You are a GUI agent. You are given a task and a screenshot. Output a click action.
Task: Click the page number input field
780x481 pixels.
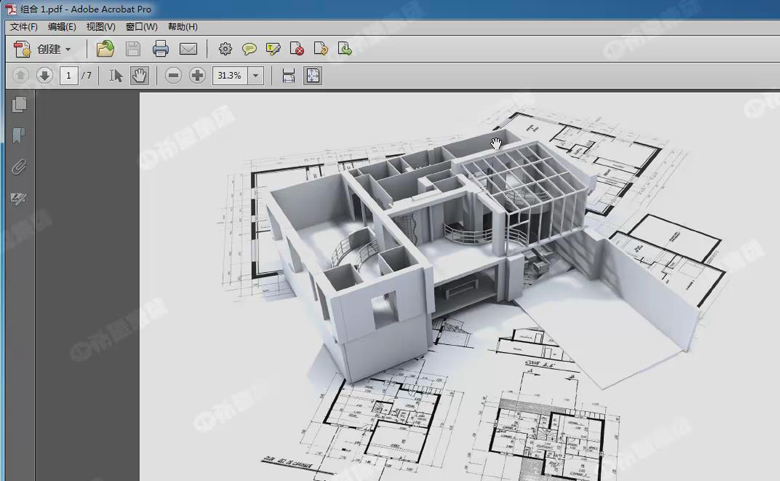(x=69, y=76)
